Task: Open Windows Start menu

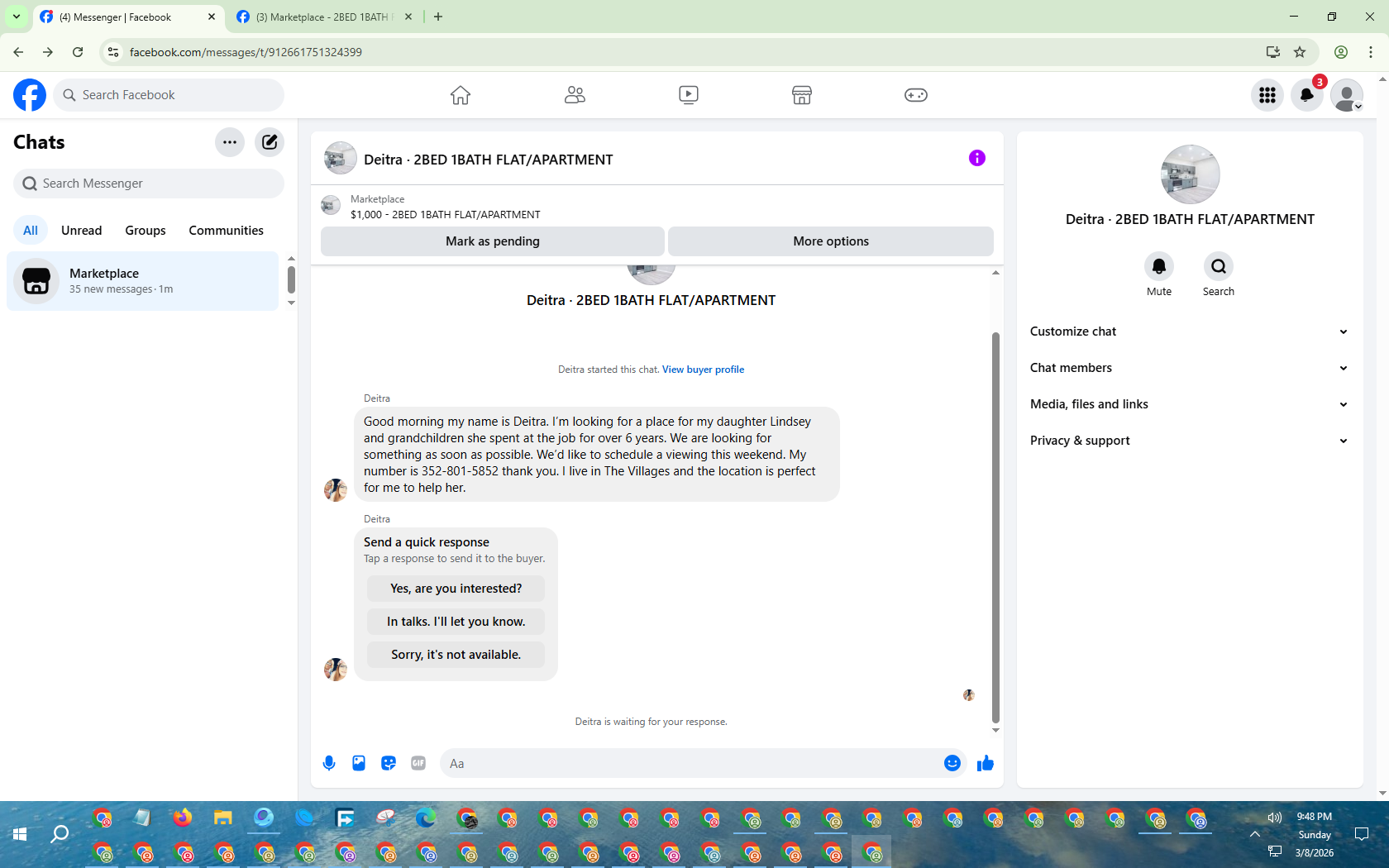Action: click(20, 834)
